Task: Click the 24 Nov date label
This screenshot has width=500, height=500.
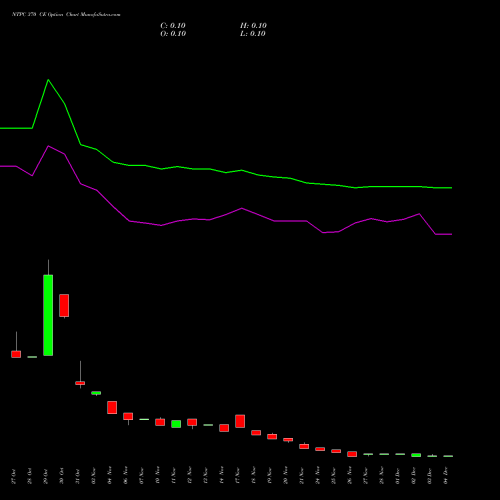Action: click(318, 476)
